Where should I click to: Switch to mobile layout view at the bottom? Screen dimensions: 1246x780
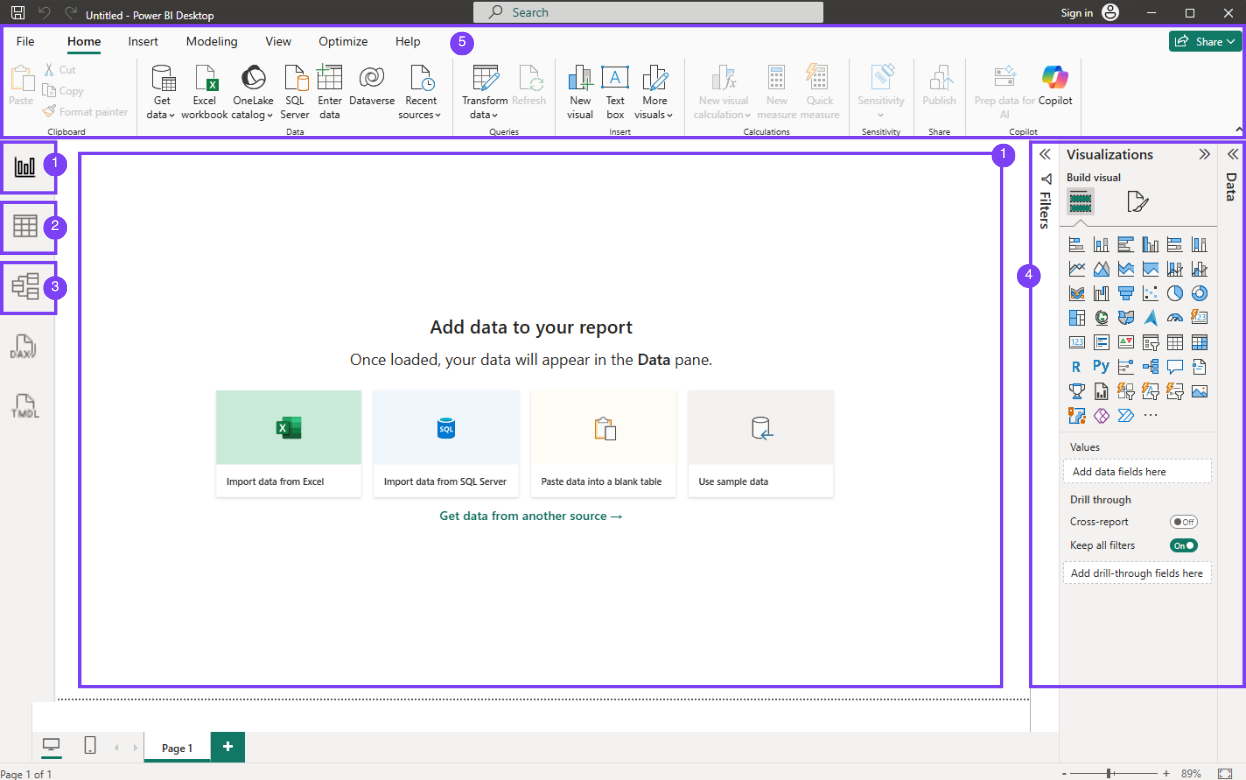tap(90, 746)
